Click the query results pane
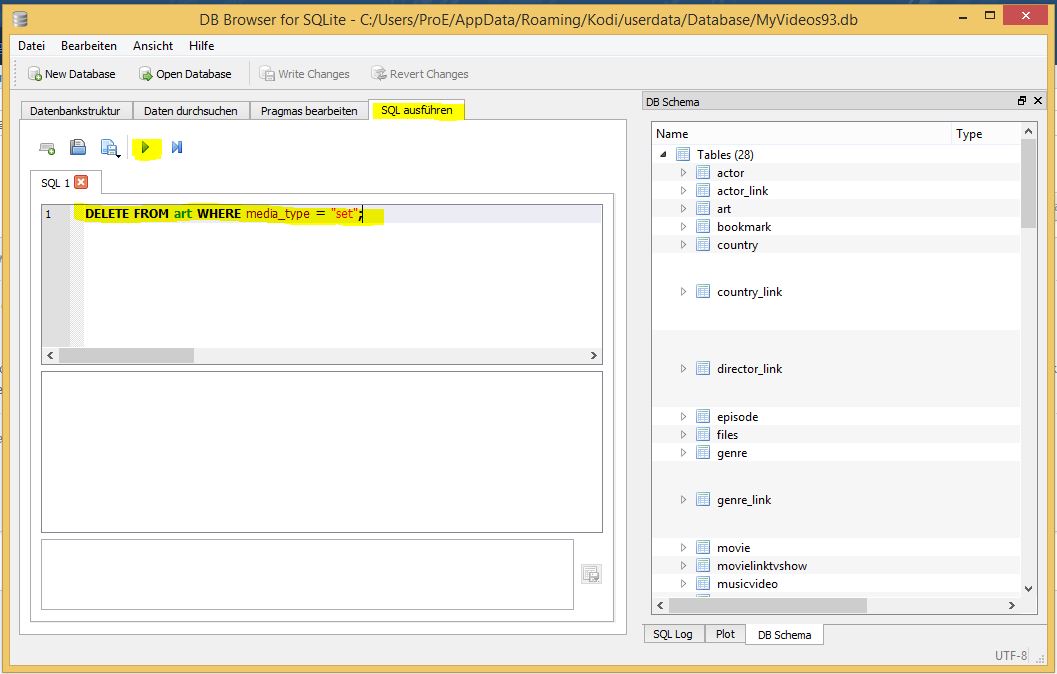This screenshot has height=674, width=1057. 322,452
